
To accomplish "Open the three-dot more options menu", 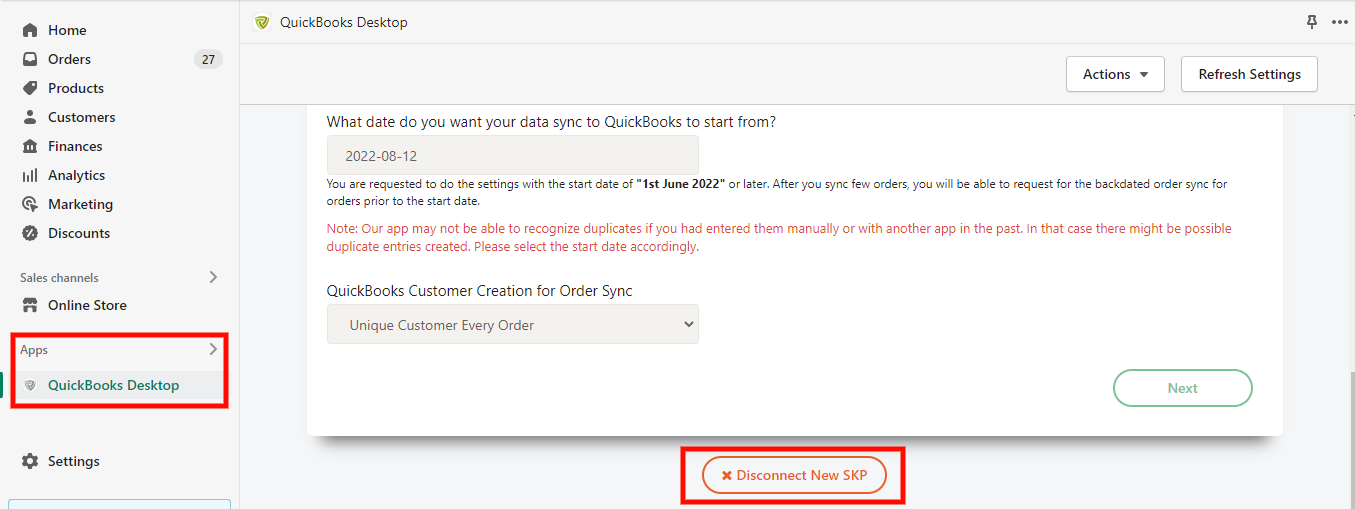I will pos(1340,22).
